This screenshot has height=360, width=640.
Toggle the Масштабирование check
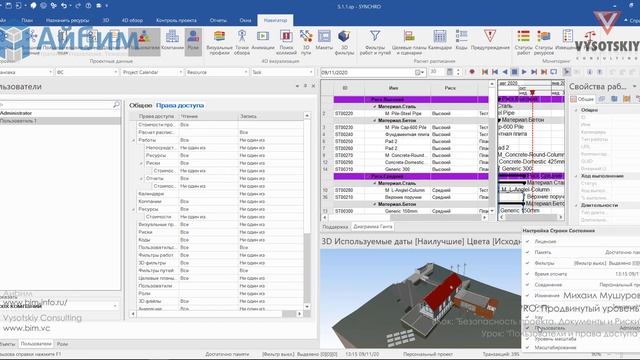click(x=527, y=348)
